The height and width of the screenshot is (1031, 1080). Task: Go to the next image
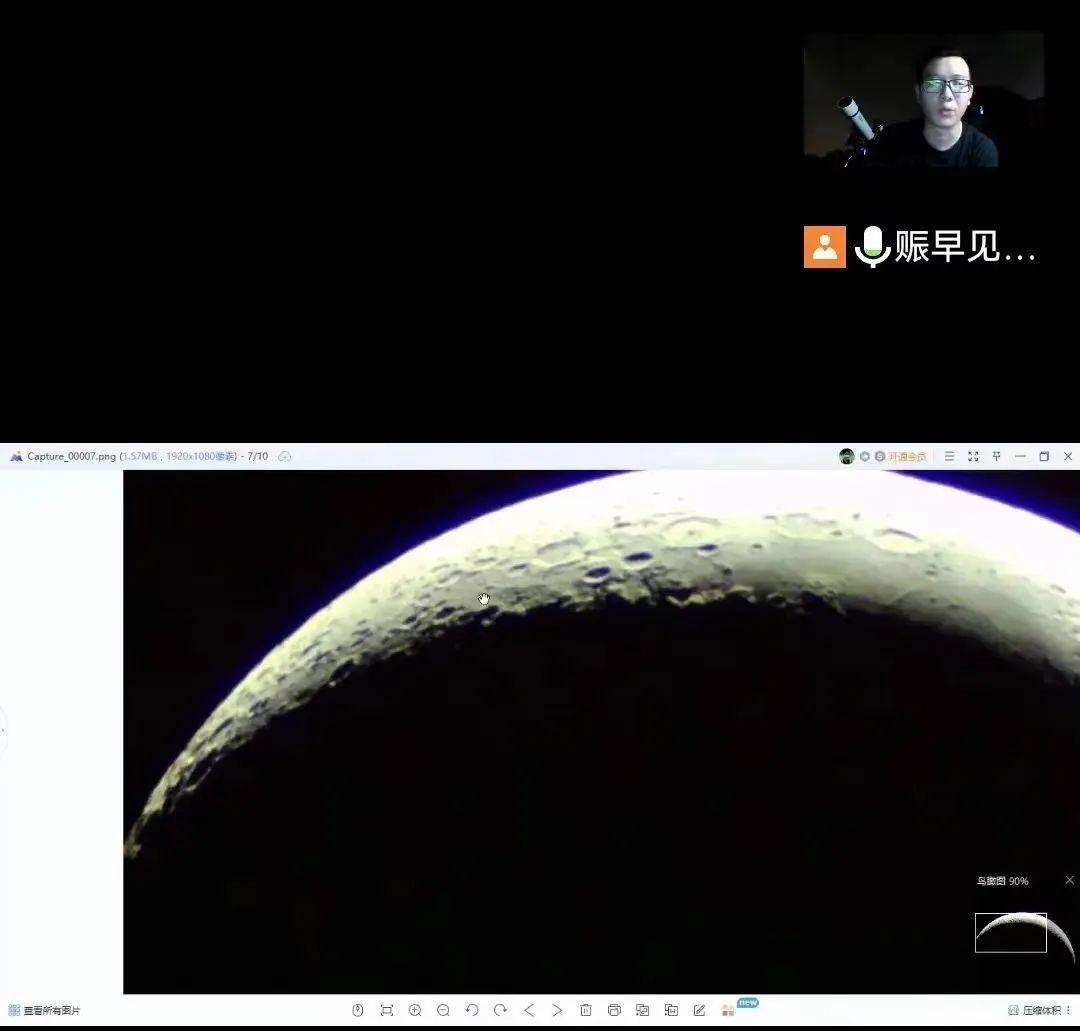tap(557, 1010)
